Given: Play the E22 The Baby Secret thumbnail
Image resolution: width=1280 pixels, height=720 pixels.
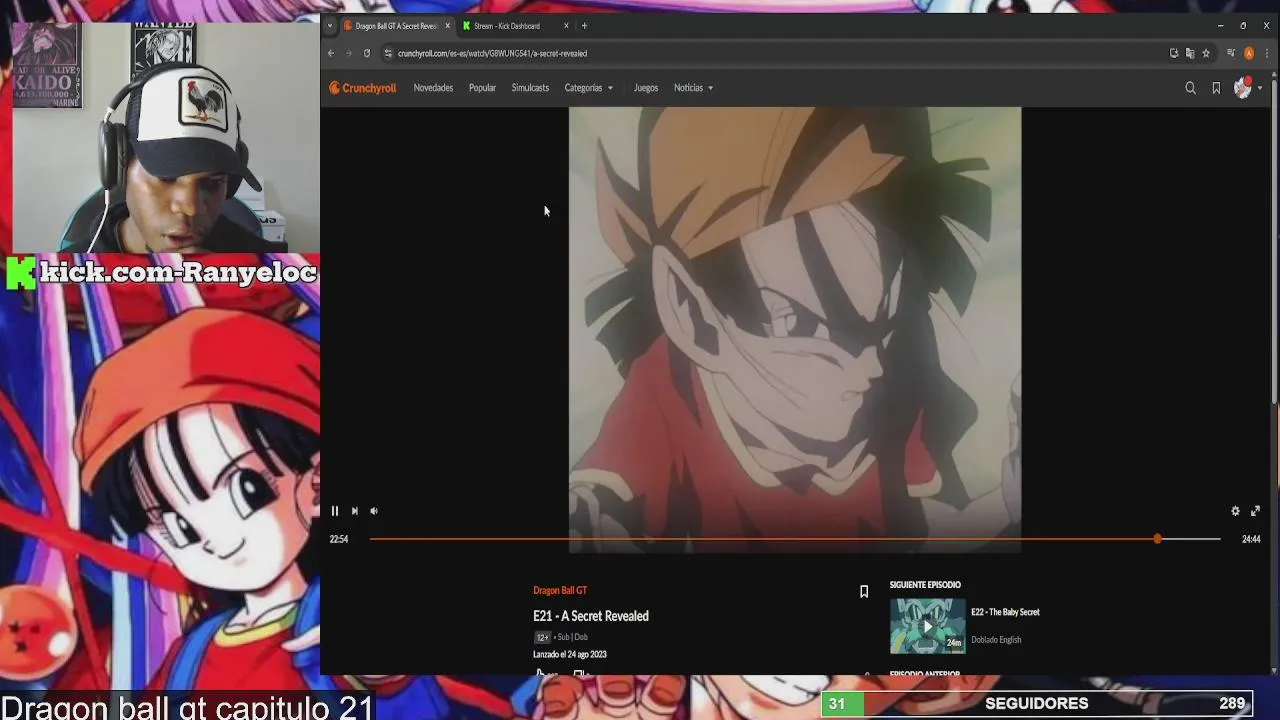Looking at the screenshot, I should pos(927,626).
